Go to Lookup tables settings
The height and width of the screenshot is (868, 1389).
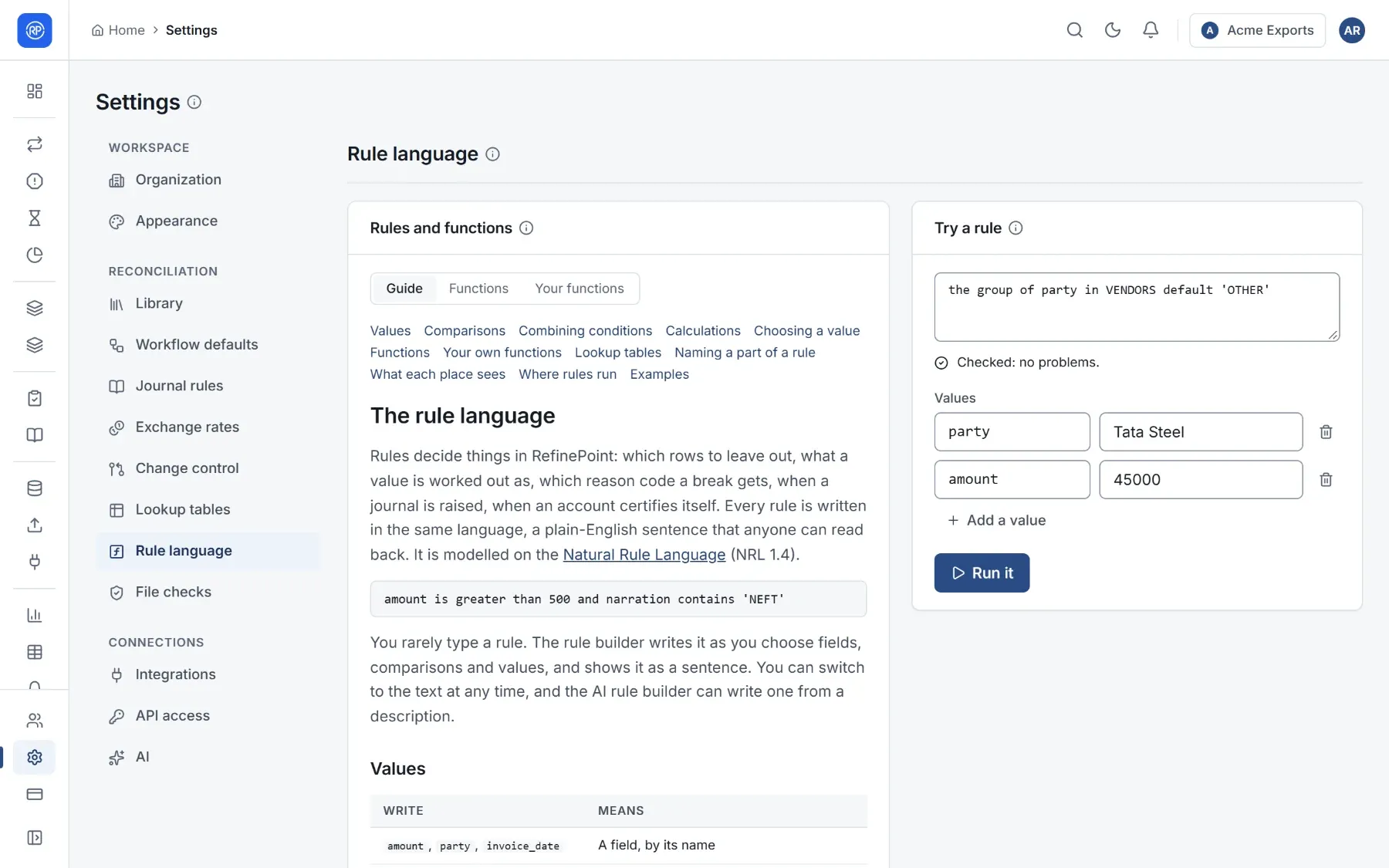click(208, 510)
